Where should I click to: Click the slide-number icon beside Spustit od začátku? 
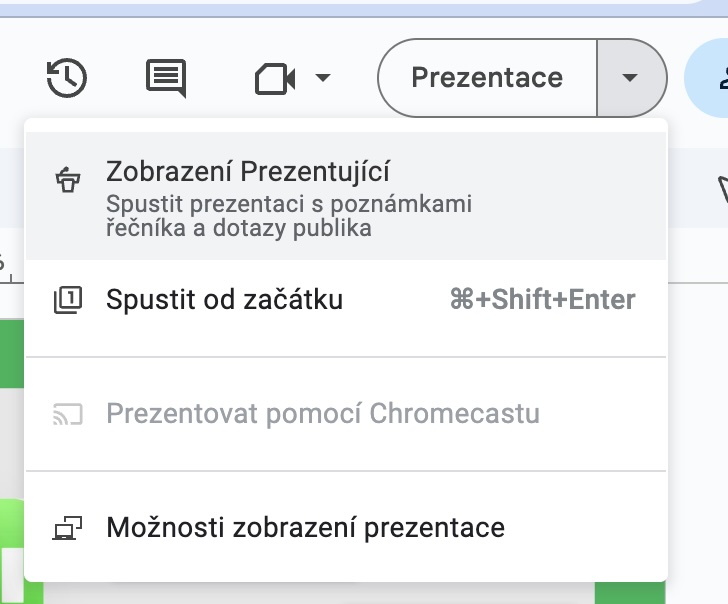click(x=68, y=299)
